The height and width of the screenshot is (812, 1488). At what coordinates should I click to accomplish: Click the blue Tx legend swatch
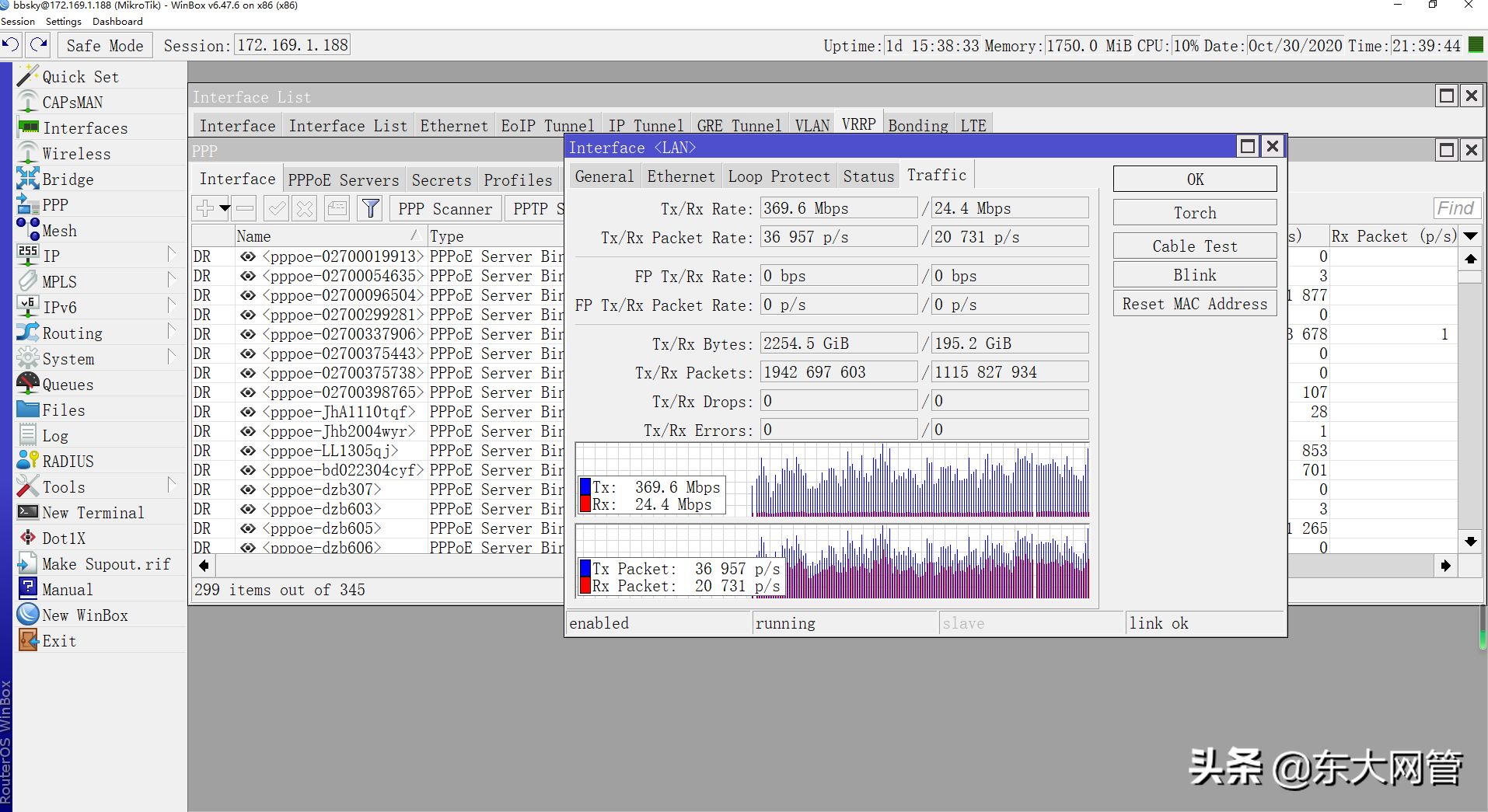point(585,487)
